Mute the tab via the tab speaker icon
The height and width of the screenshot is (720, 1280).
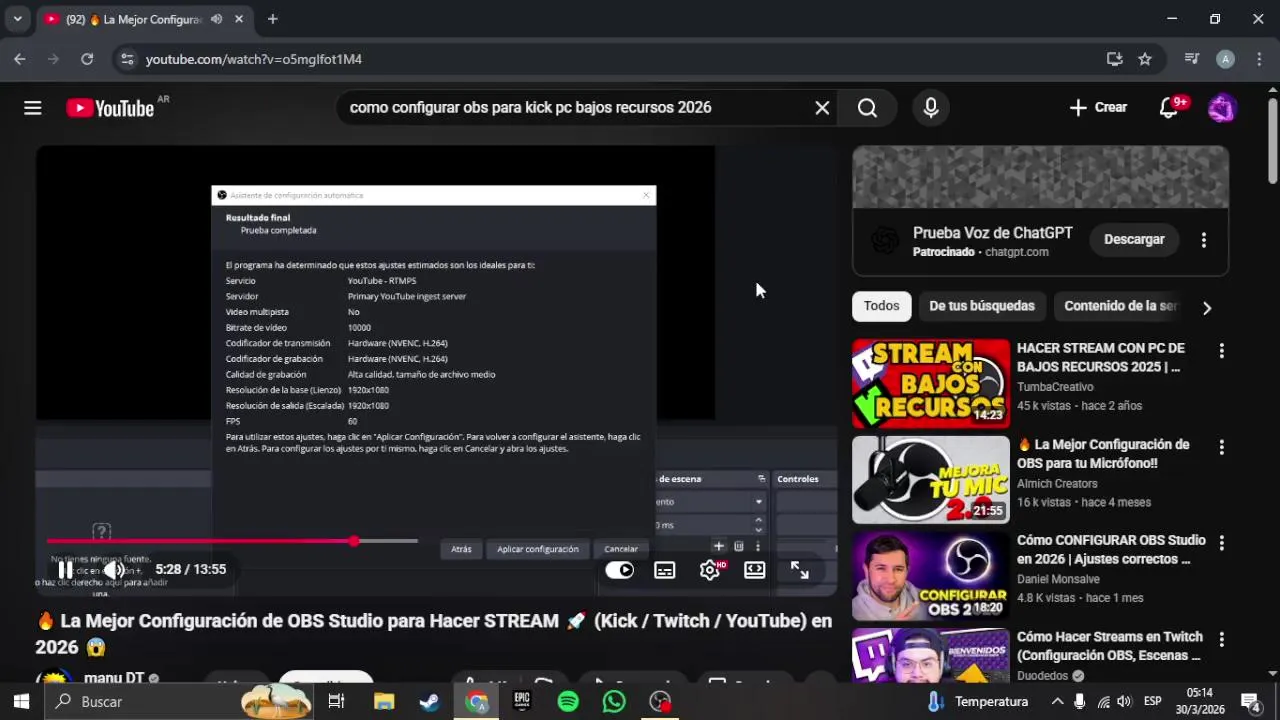[x=216, y=19]
